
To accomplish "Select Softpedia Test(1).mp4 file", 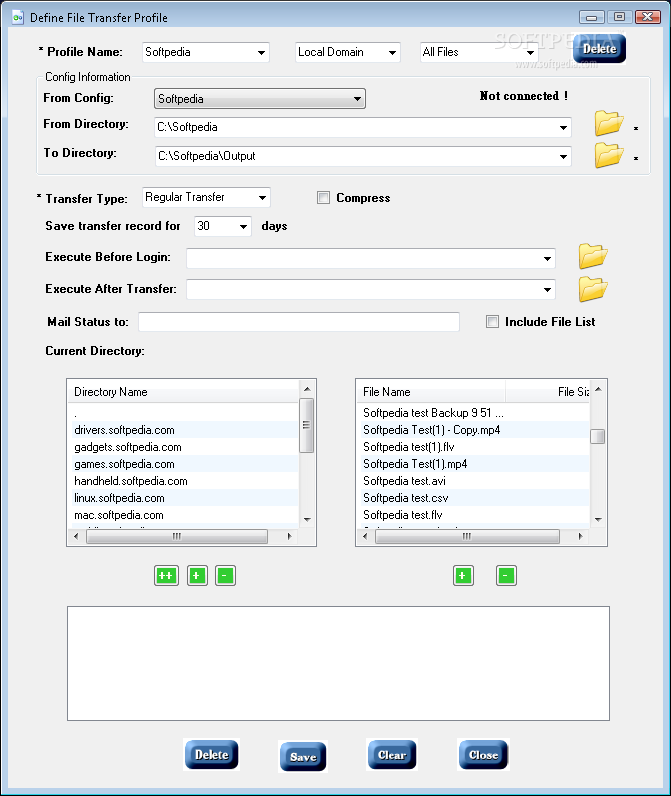I will (x=473, y=464).
